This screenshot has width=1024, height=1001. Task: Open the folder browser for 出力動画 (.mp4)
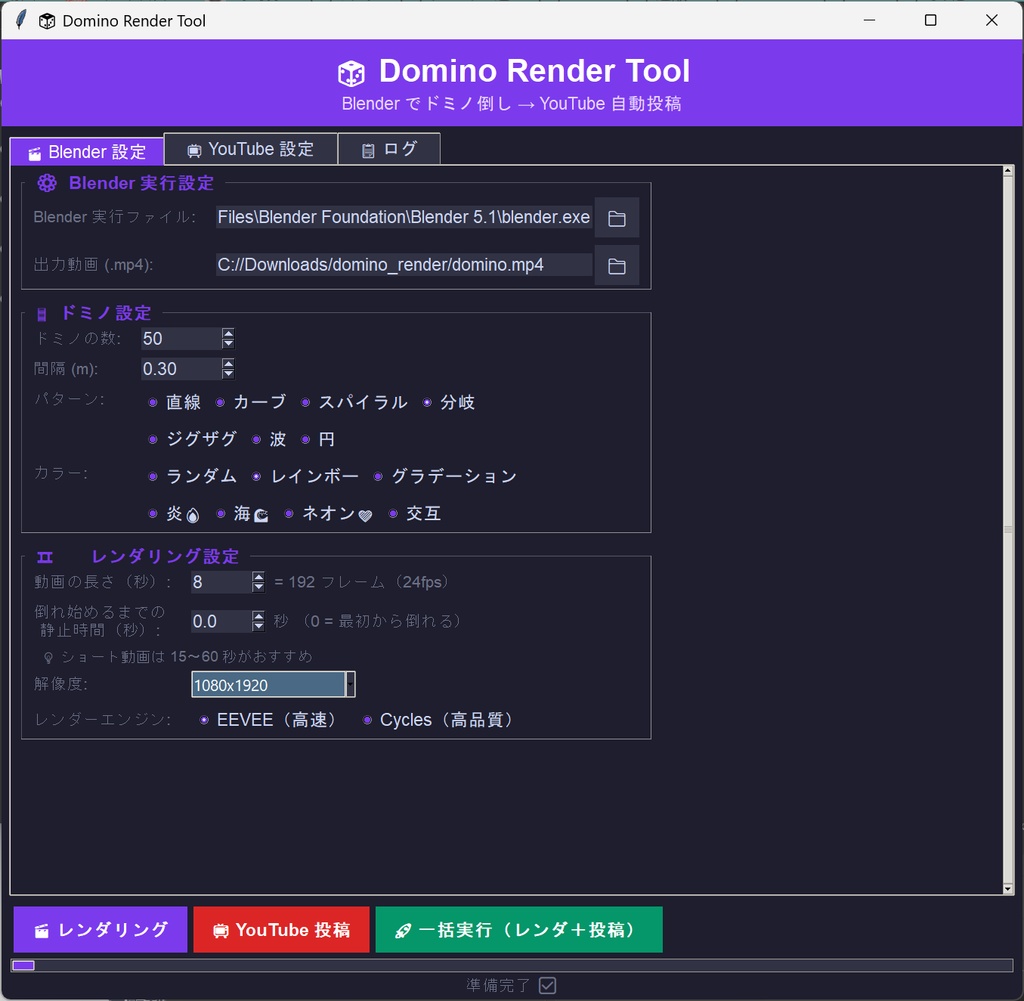[617, 265]
